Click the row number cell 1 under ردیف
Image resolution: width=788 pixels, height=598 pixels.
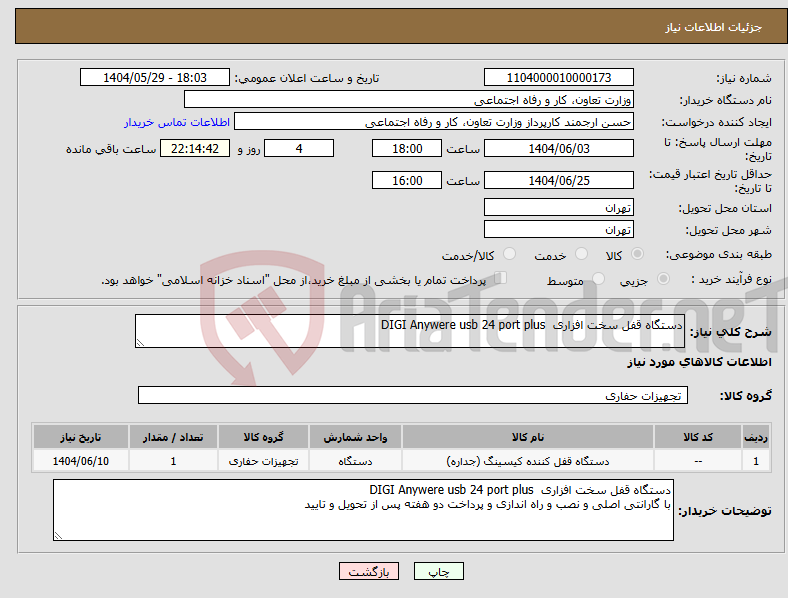tap(756, 461)
